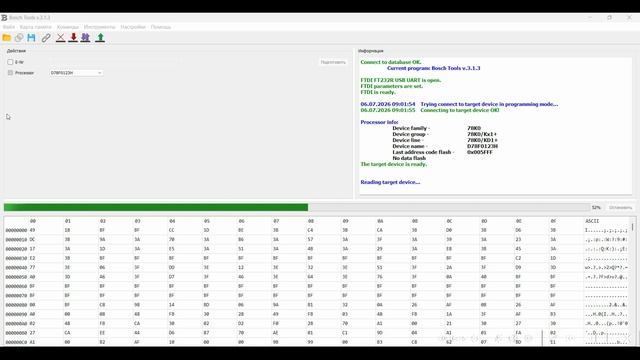The height and width of the screenshot is (360, 640).
Task: Click the 00 hex column header
Action: (33, 221)
